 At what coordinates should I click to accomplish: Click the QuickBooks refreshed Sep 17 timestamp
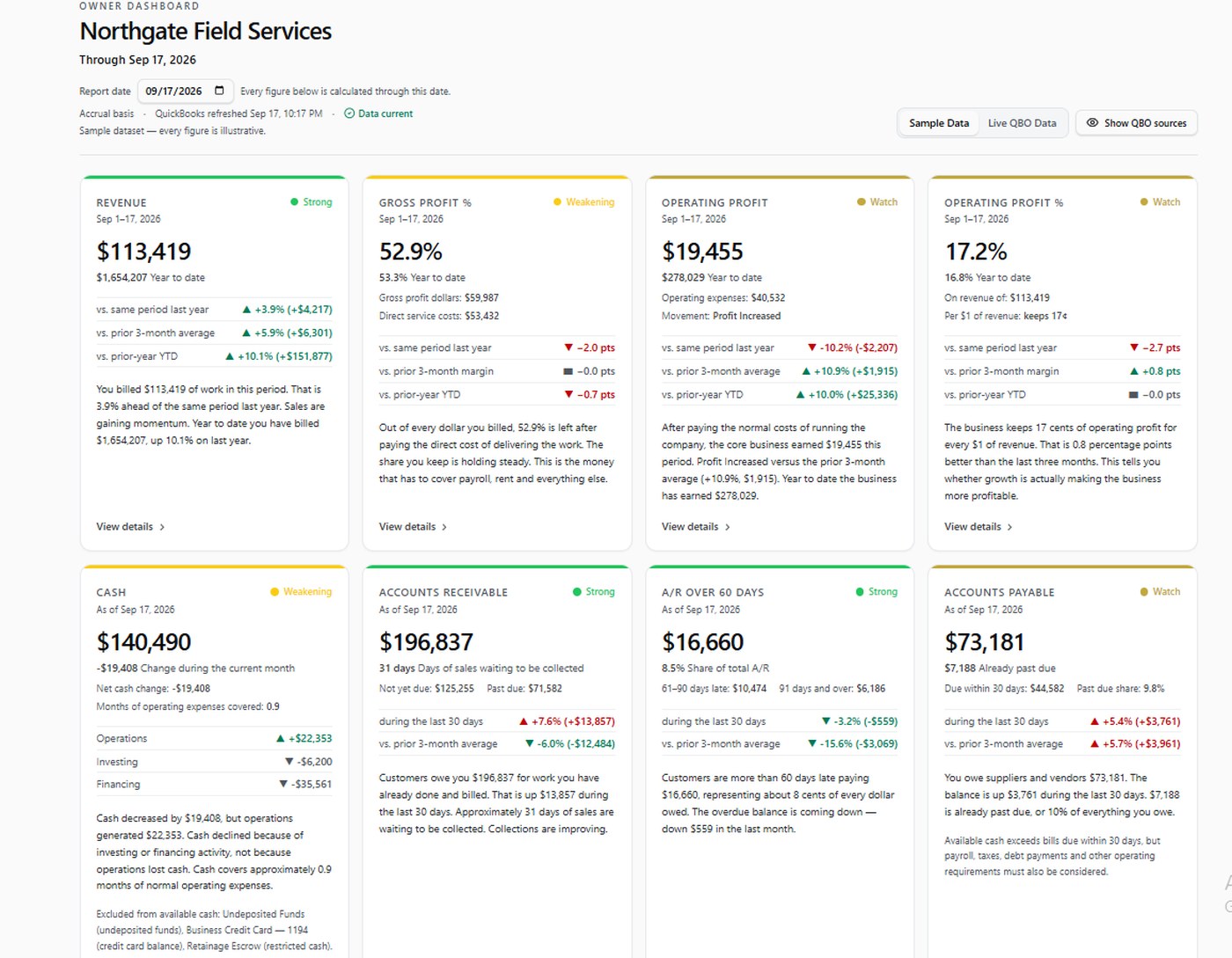click(238, 113)
